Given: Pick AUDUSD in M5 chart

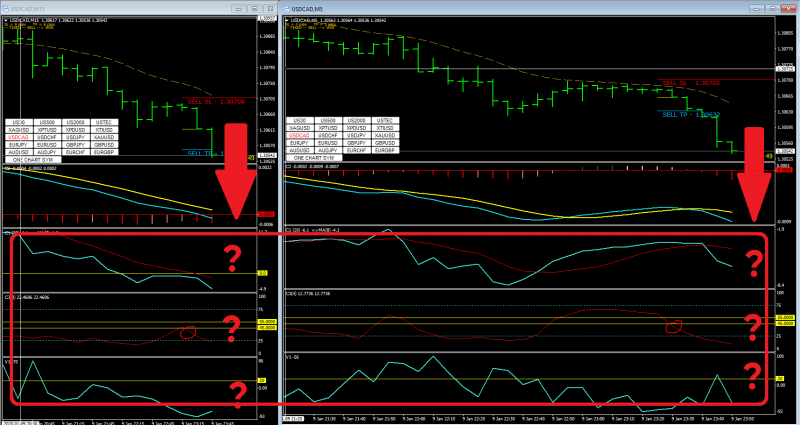Looking at the screenshot, I should pos(300,150).
